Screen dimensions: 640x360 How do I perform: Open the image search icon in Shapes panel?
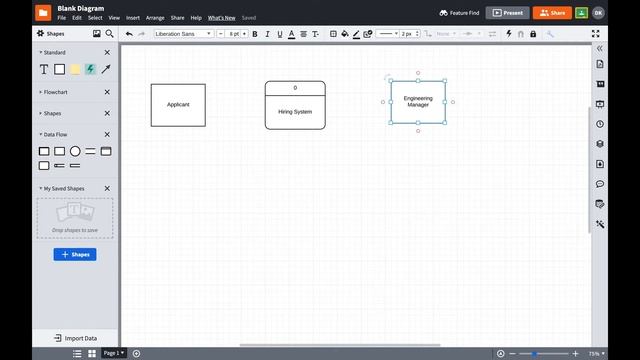[x=96, y=34]
